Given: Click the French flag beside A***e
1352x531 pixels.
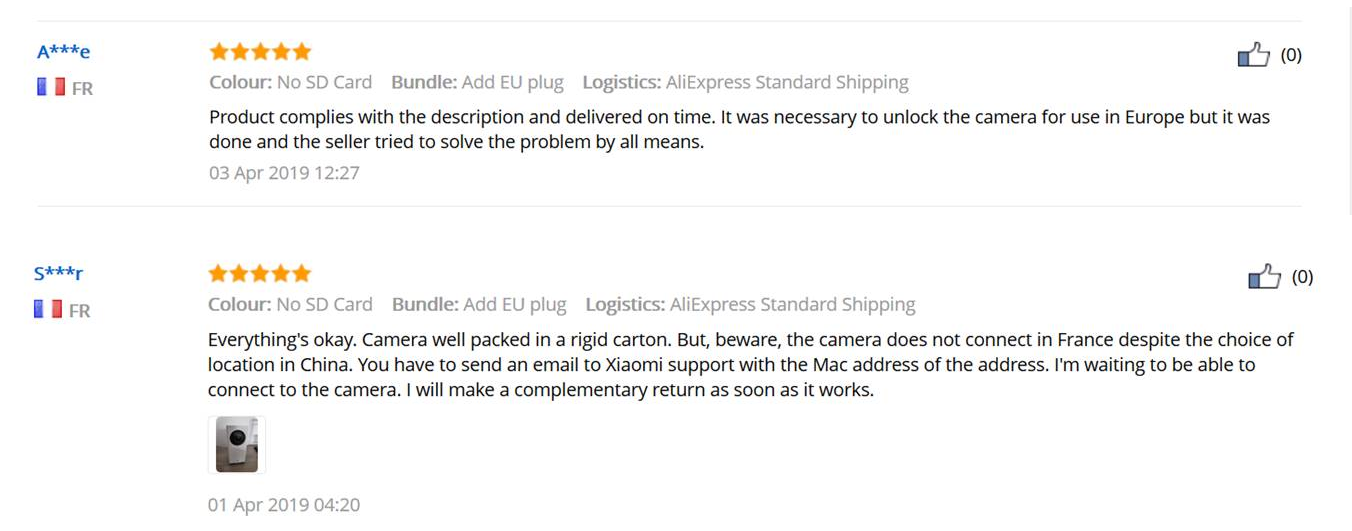Looking at the screenshot, I should (51, 87).
